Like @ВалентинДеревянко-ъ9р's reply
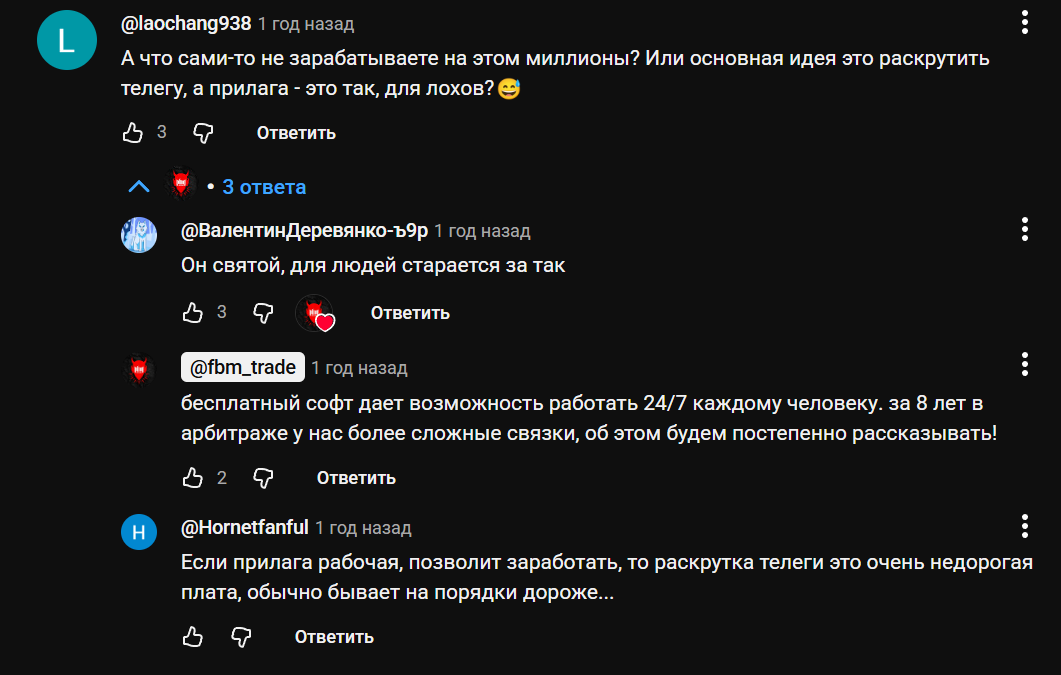The height and width of the screenshot is (675, 1061). click(191, 312)
